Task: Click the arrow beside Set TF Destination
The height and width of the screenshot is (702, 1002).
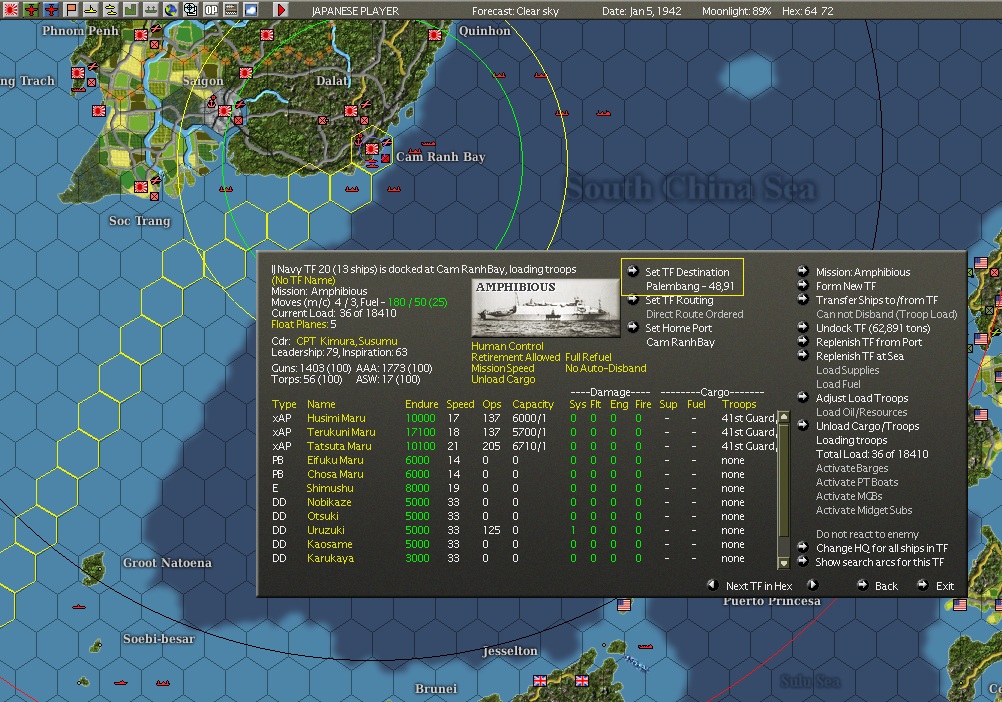Action: (x=633, y=271)
